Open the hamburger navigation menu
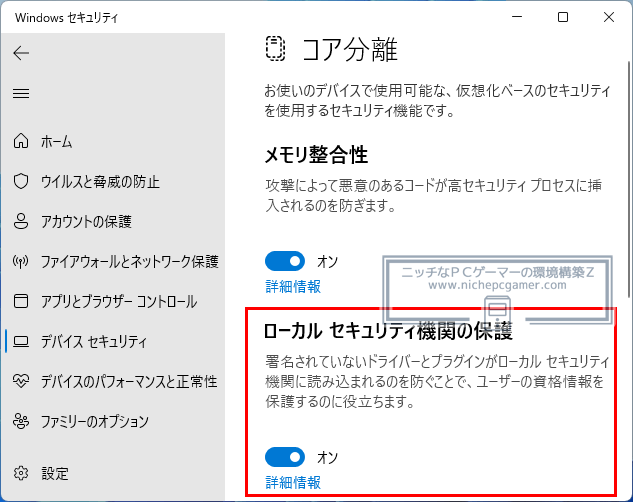 pos(21,94)
